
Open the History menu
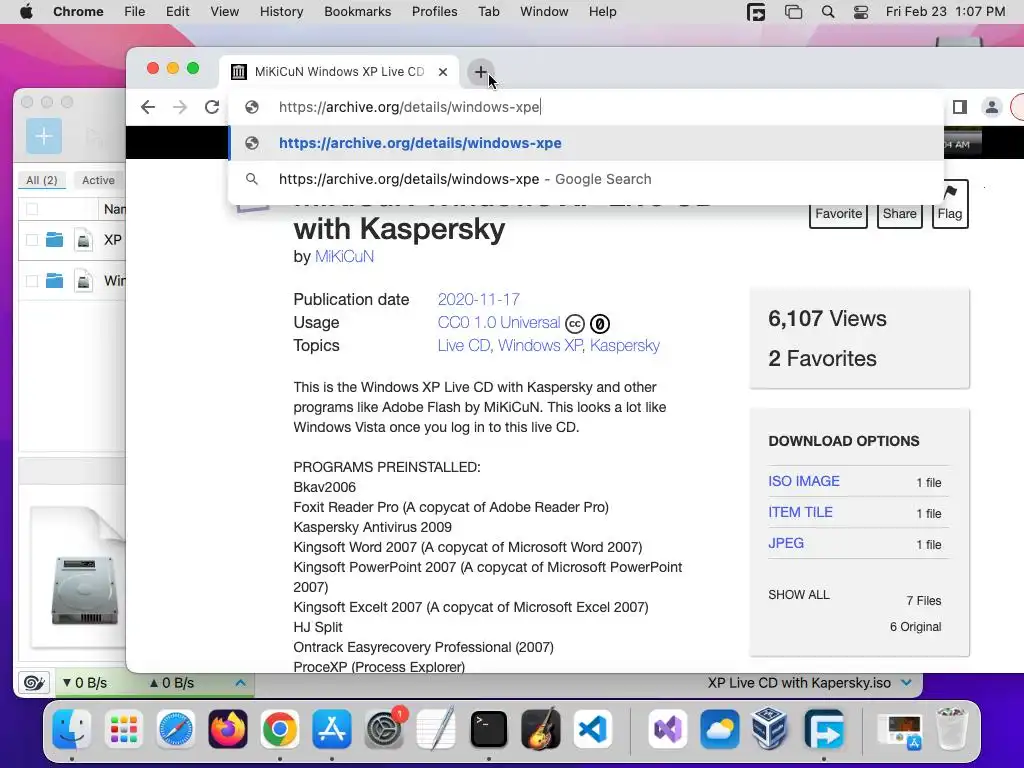coord(281,12)
